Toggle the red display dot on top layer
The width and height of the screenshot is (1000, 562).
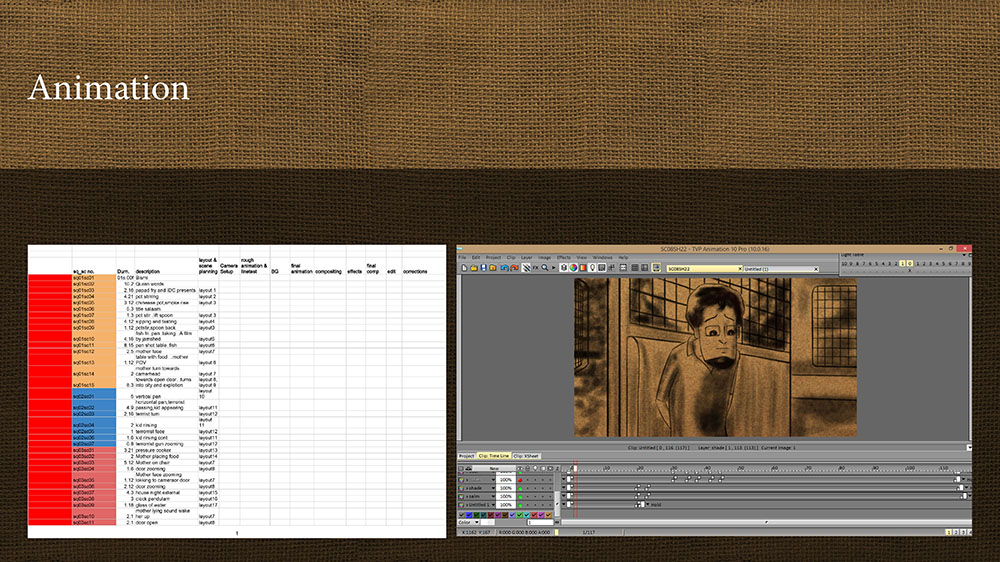(x=520, y=480)
